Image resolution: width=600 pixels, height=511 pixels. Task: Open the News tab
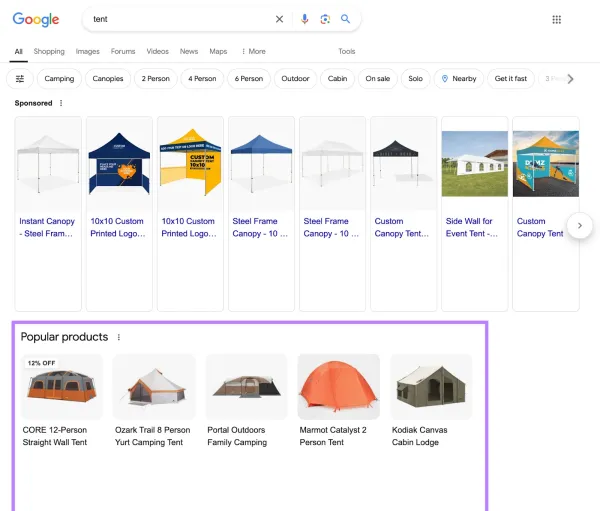tap(189, 51)
